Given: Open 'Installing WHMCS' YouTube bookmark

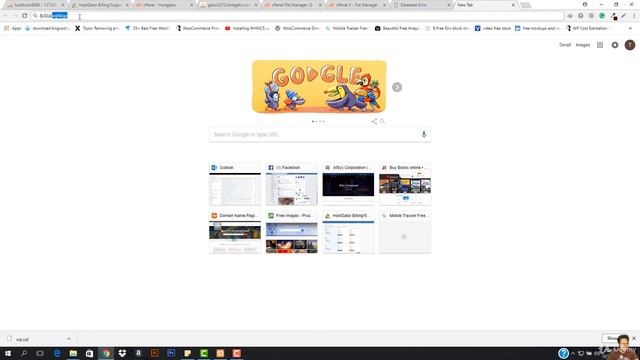Looking at the screenshot, I should point(247,28).
